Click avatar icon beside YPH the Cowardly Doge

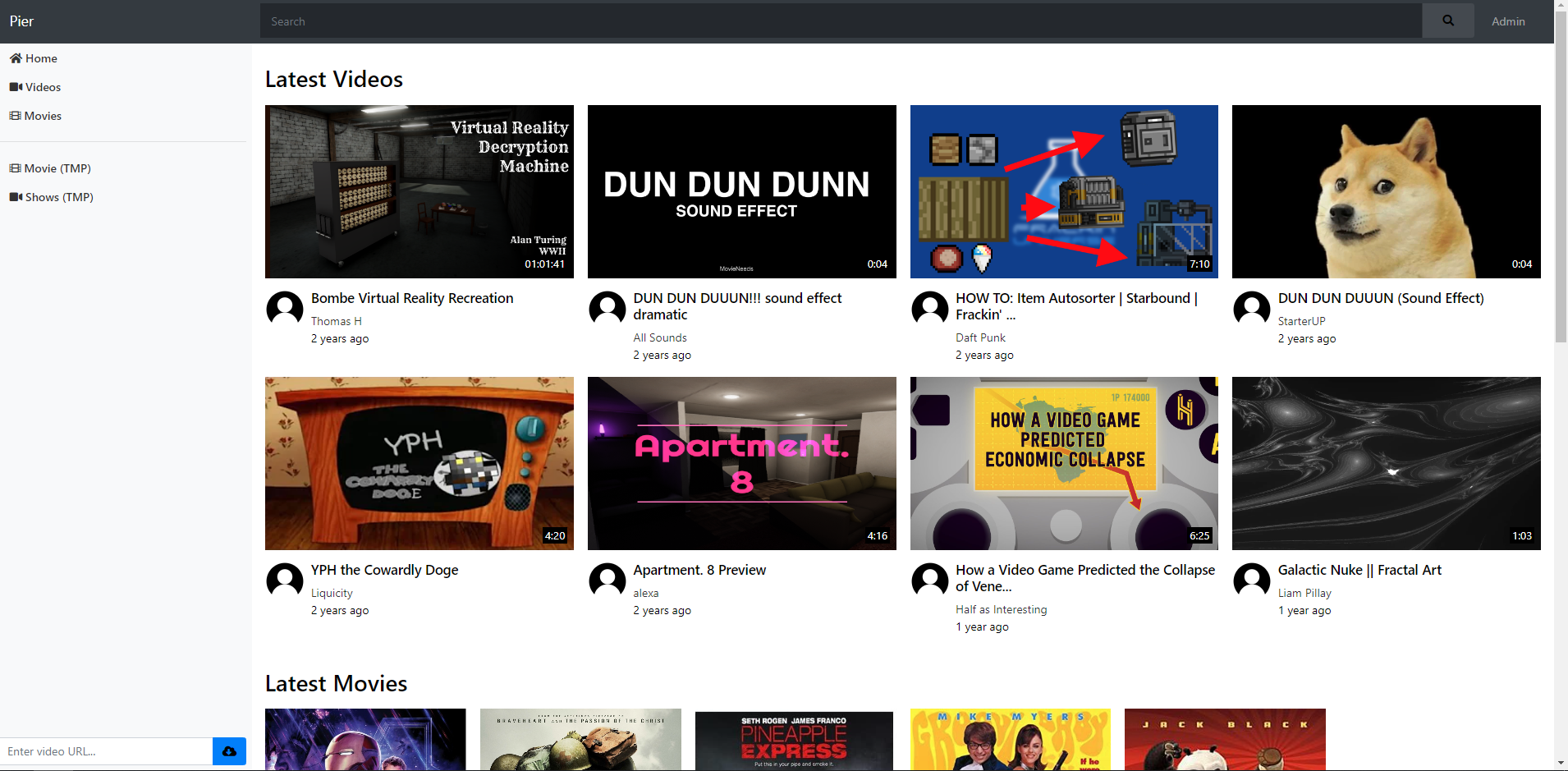(x=285, y=581)
